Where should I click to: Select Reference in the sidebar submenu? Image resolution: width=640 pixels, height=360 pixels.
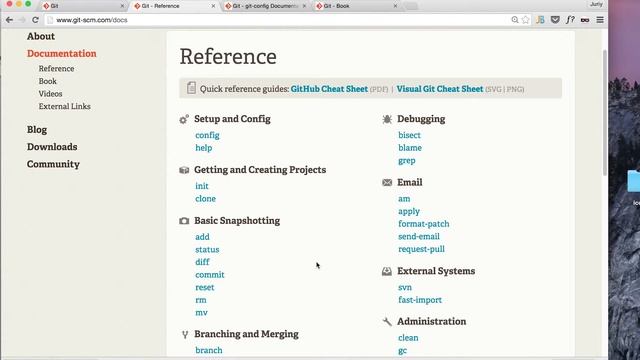56,69
